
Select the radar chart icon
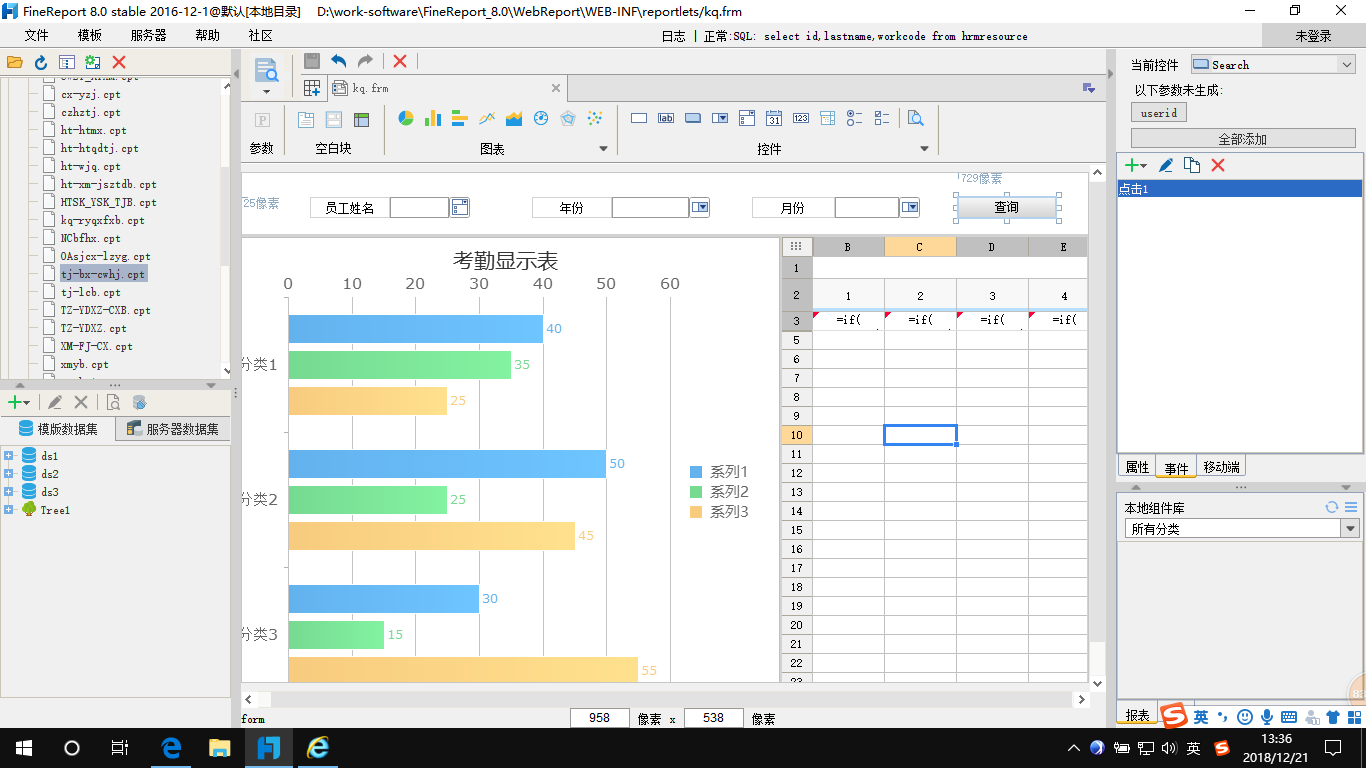pos(568,118)
